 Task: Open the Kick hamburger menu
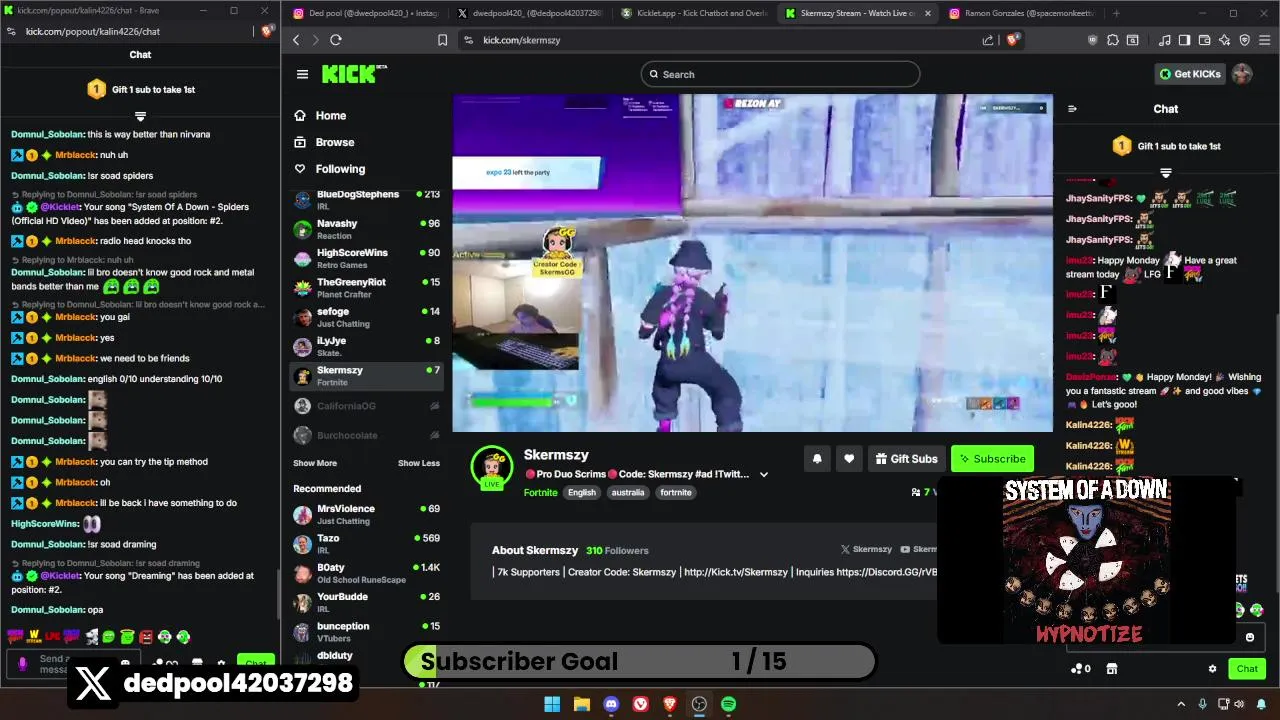[x=302, y=74]
